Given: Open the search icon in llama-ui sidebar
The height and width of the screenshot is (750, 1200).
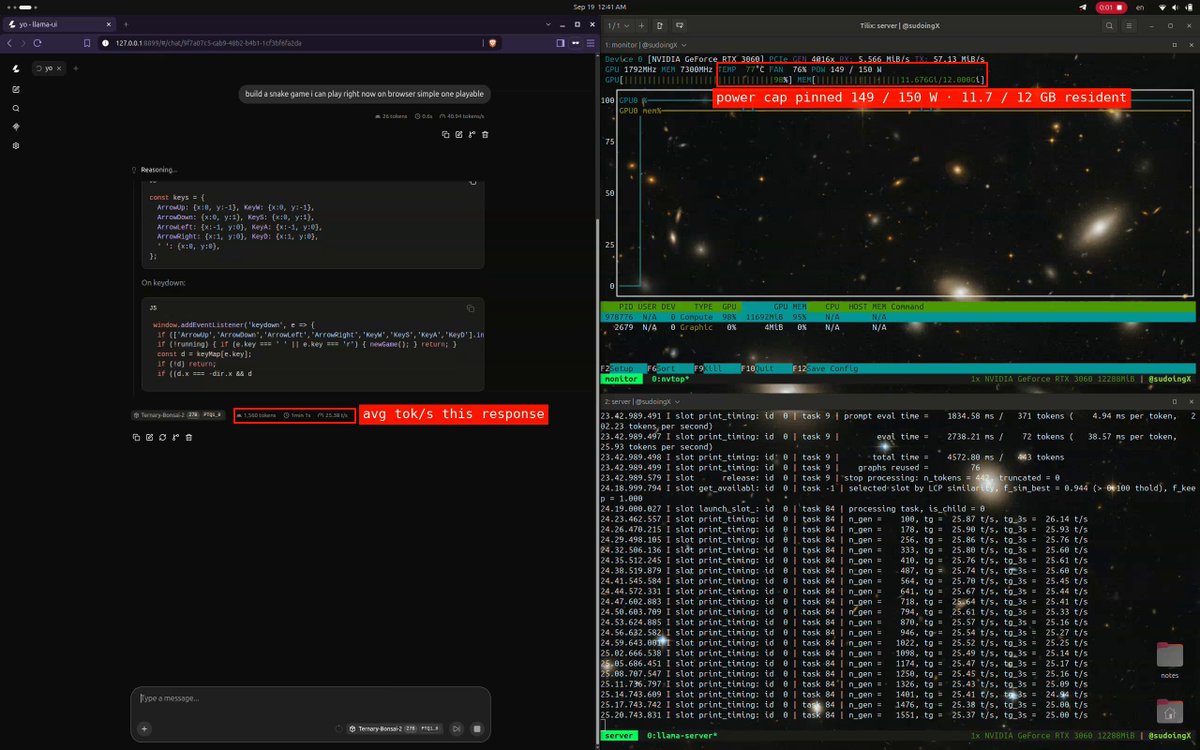Looking at the screenshot, I should (x=16, y=108).
